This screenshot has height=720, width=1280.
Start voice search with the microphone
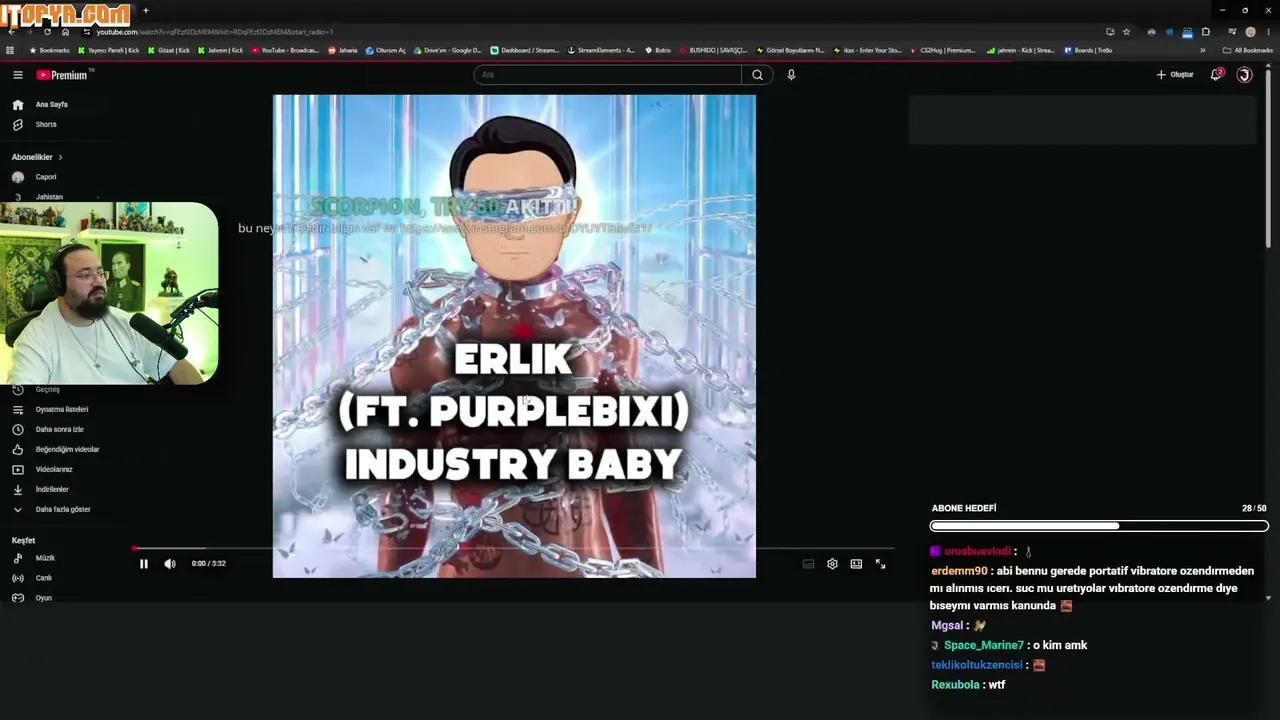coord(791,75)
